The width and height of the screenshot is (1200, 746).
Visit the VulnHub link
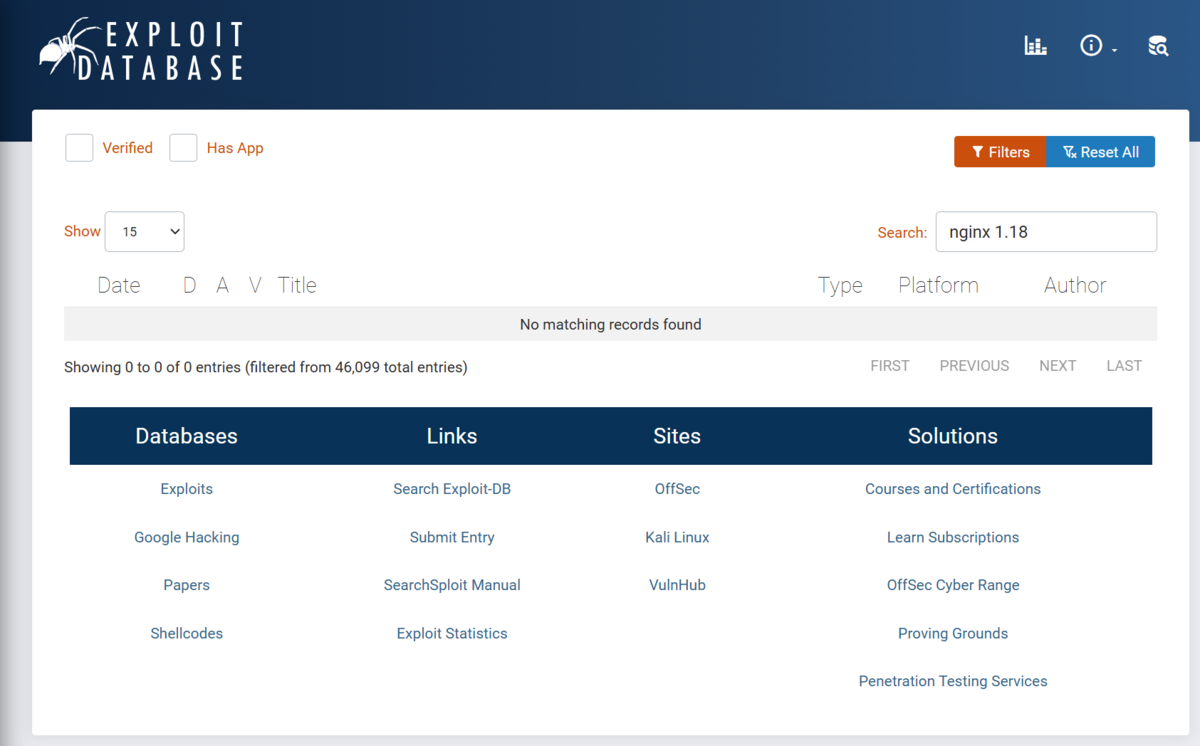click(677, 585)
